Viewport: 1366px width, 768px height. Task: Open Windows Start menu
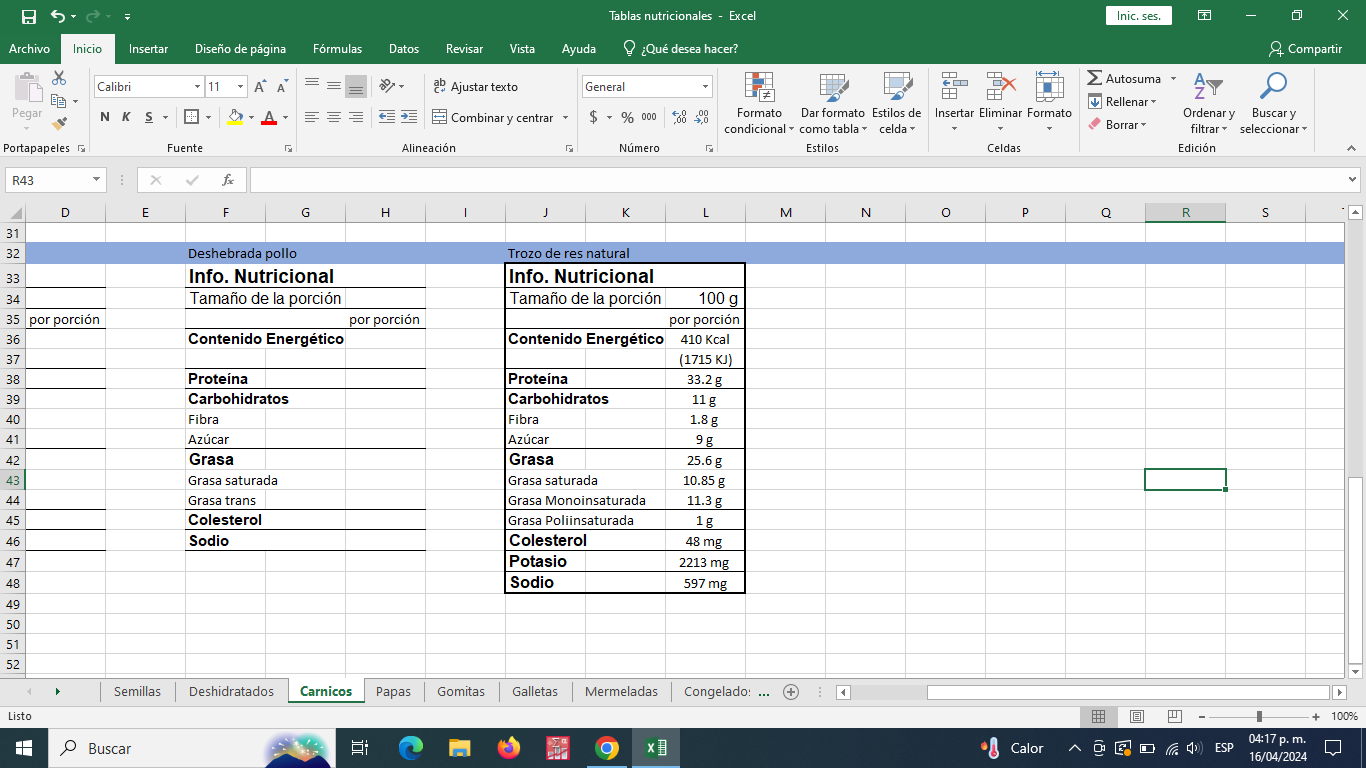(24, 747)
